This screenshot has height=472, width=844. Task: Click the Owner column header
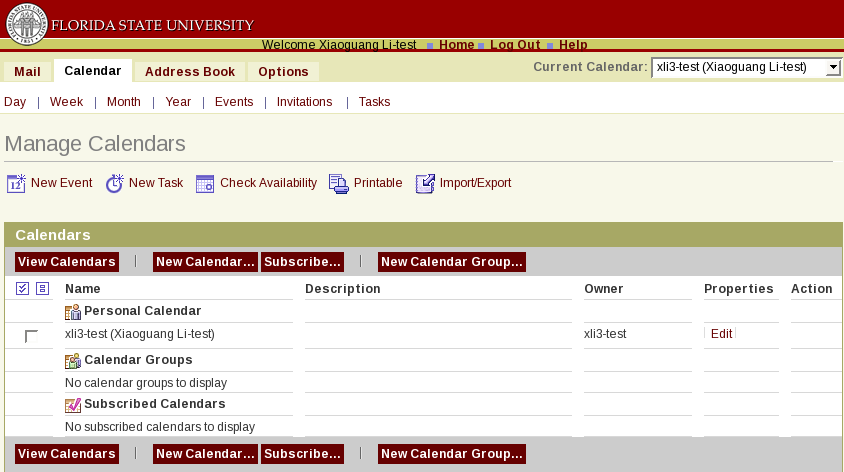pyautogui.click(x=604, y=289)
